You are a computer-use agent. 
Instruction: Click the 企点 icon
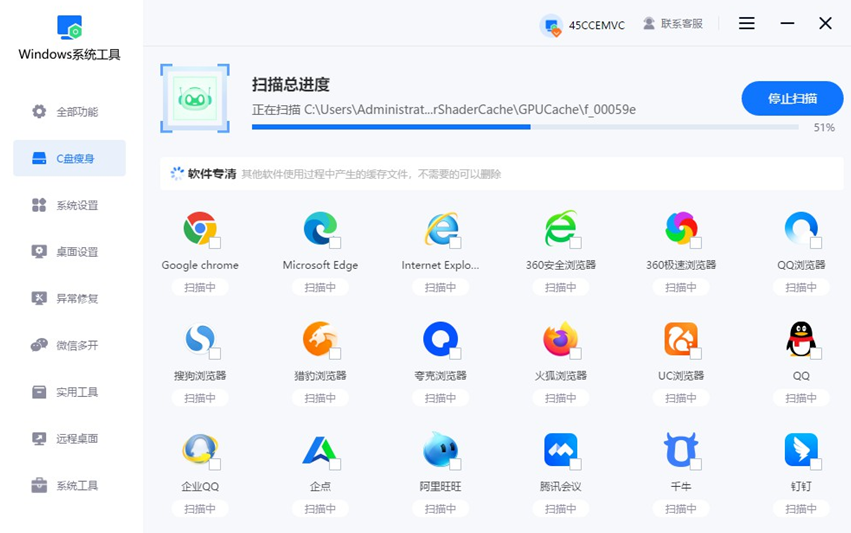tap(320, 449)
